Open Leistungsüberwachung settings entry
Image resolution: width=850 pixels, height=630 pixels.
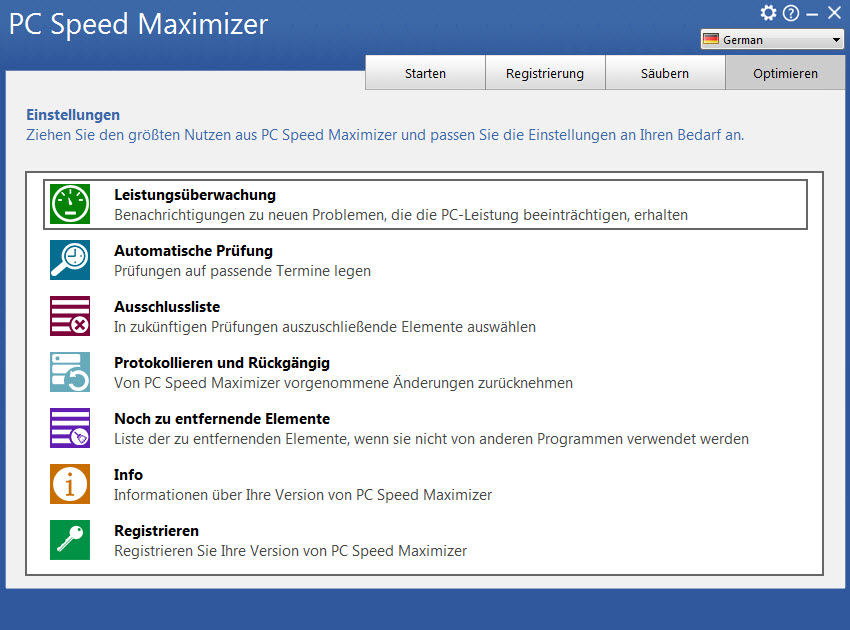[x=426, y=204]
